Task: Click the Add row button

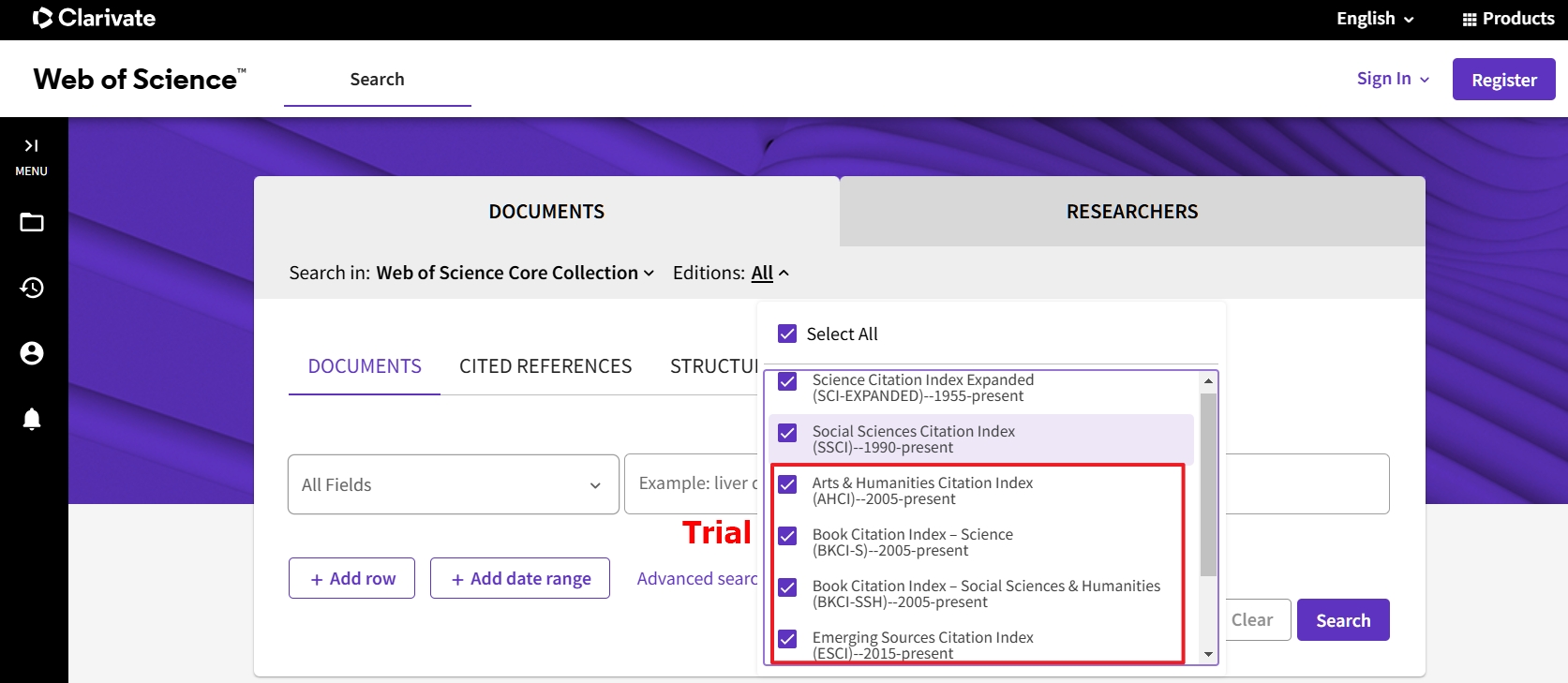Action: pos(351,578)
